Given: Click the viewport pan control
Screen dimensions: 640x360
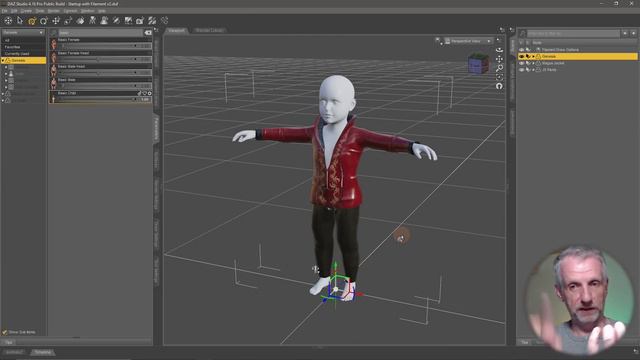Looking at the screenshot, I should click(x=499, y=59).
